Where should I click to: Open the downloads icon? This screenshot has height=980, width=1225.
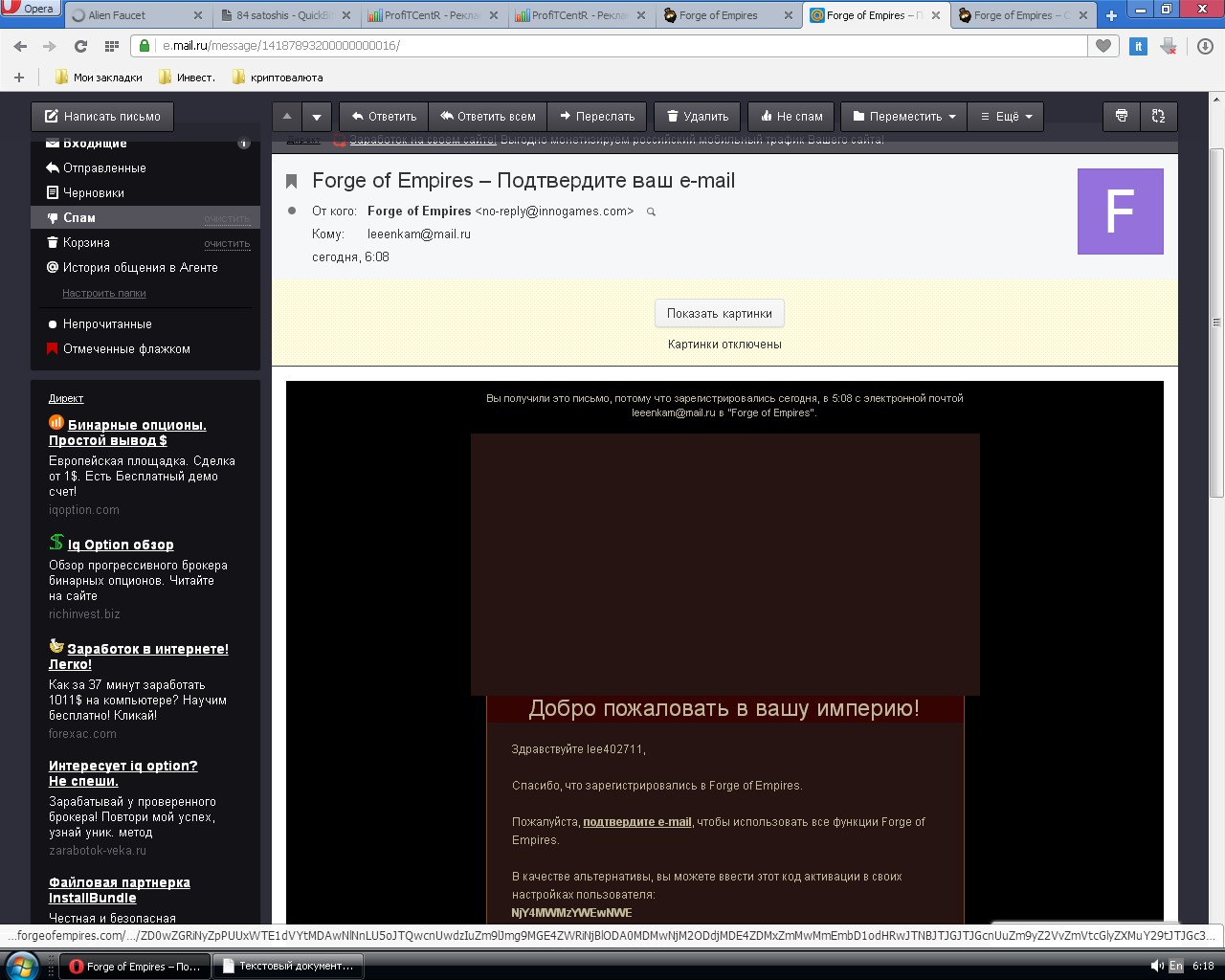[x=1205, y=46]
